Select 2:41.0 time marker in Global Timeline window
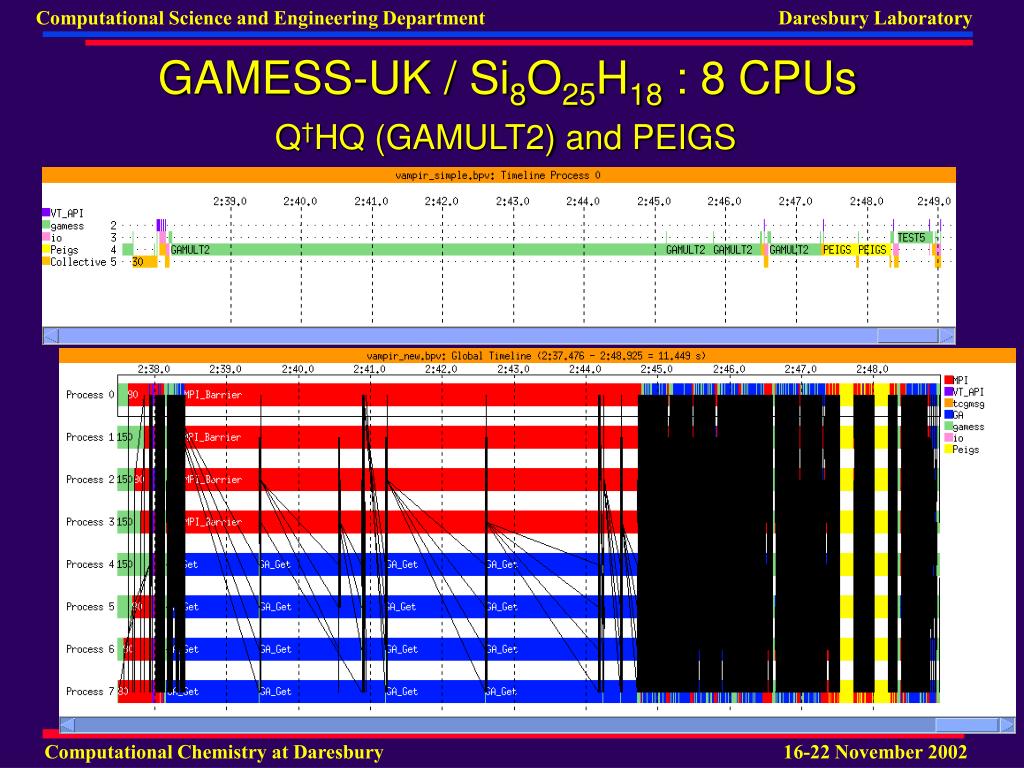1024x768 pixels. (370, 369)
